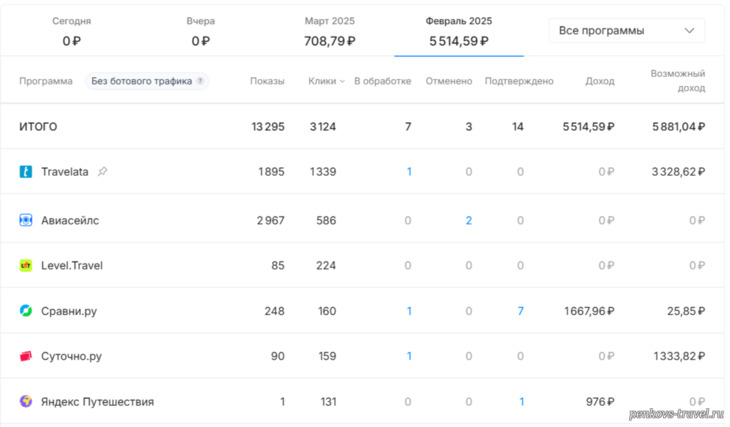Click the Доход column header

(600, 81)
